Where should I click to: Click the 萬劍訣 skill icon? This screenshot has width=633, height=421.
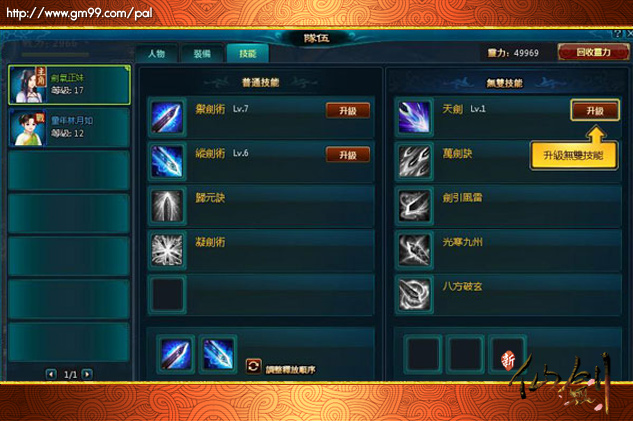414,161
